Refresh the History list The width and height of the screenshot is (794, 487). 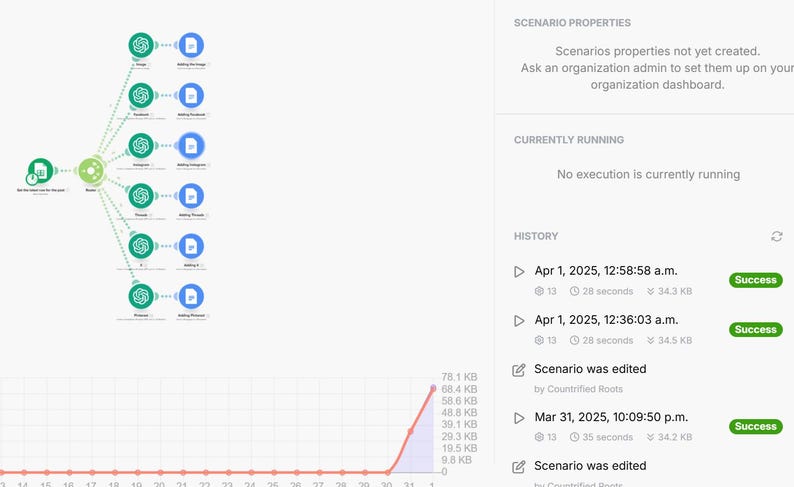776,236
